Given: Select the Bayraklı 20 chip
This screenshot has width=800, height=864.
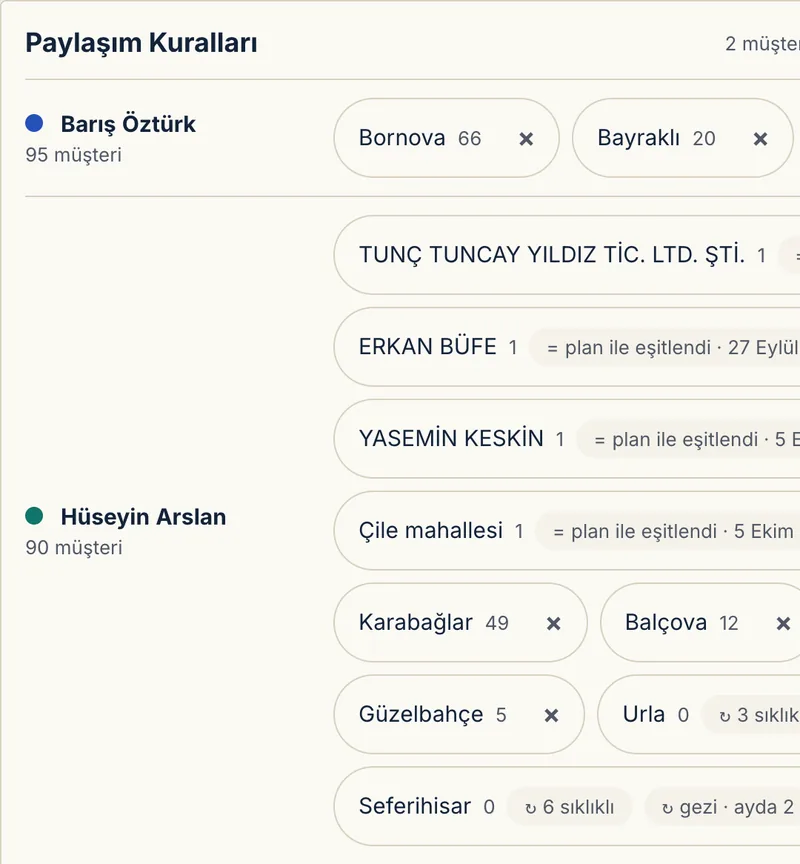Looking at the screenshot, I should tap(682, 138).
